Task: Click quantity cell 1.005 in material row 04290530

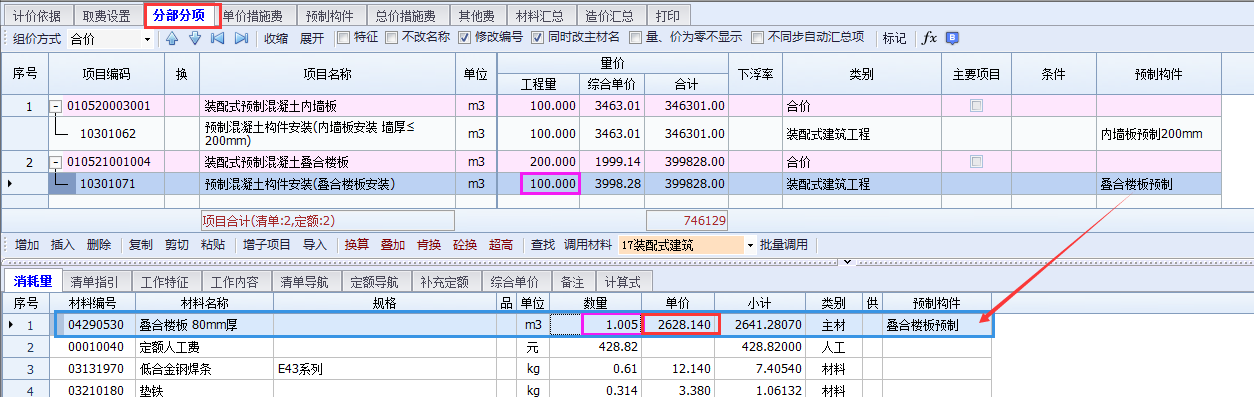Action: (612, 324)
